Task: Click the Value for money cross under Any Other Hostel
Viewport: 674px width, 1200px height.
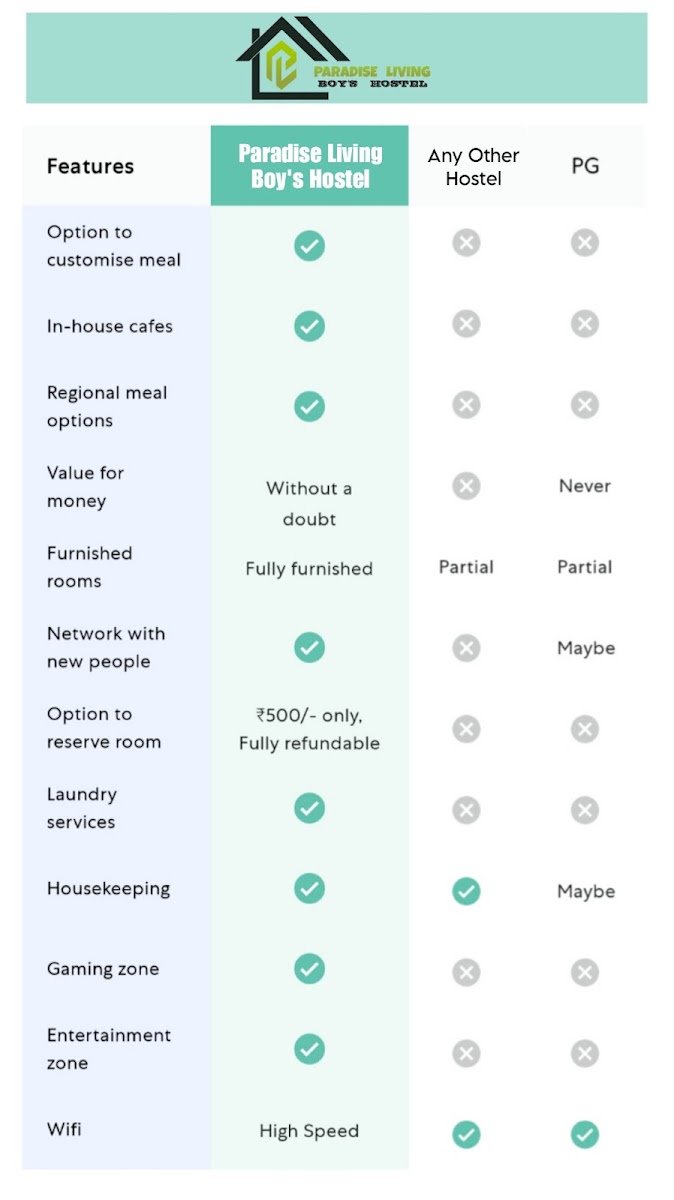Action: point(466,486)
